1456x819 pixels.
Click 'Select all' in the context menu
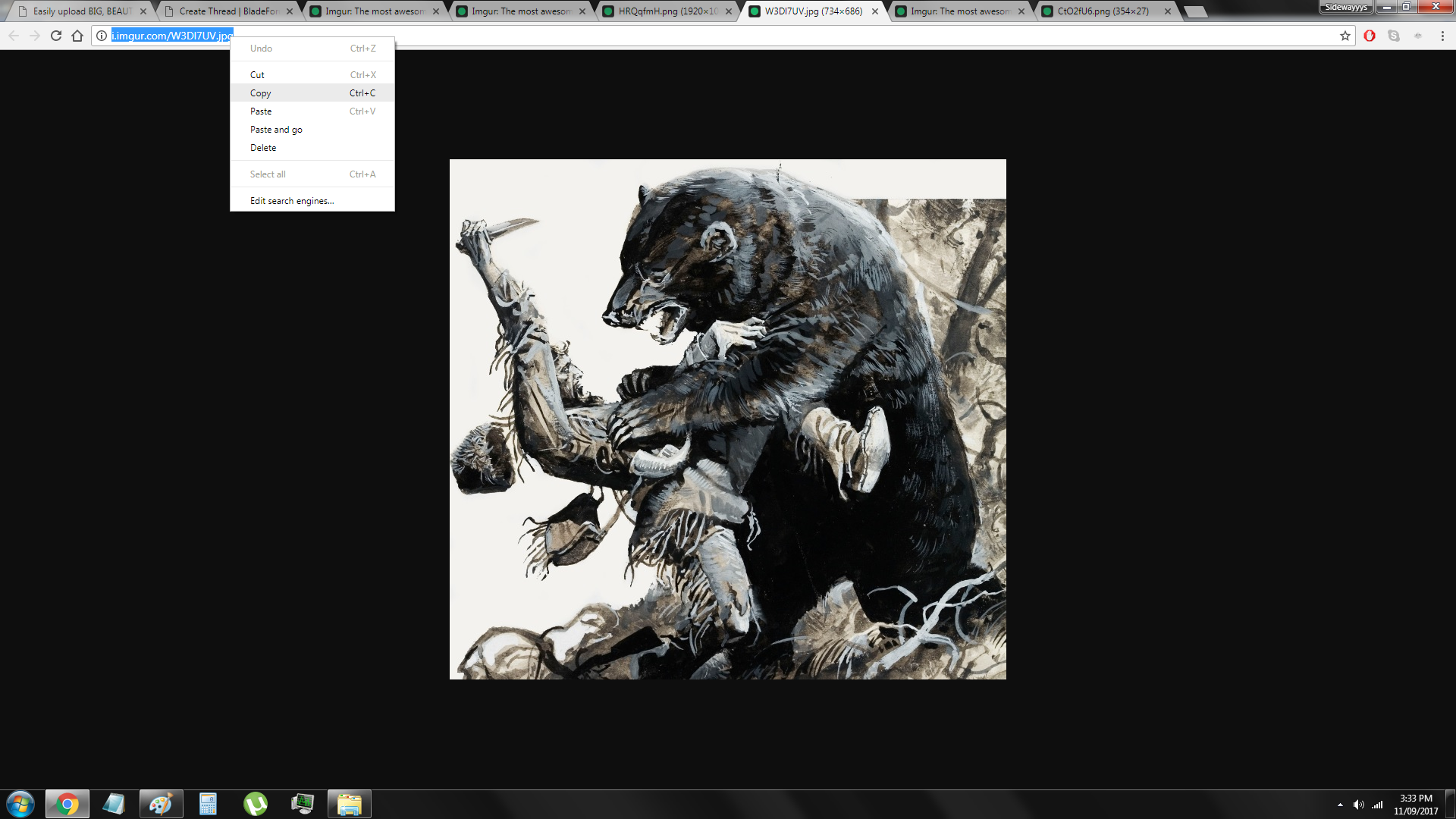(312, 174)
